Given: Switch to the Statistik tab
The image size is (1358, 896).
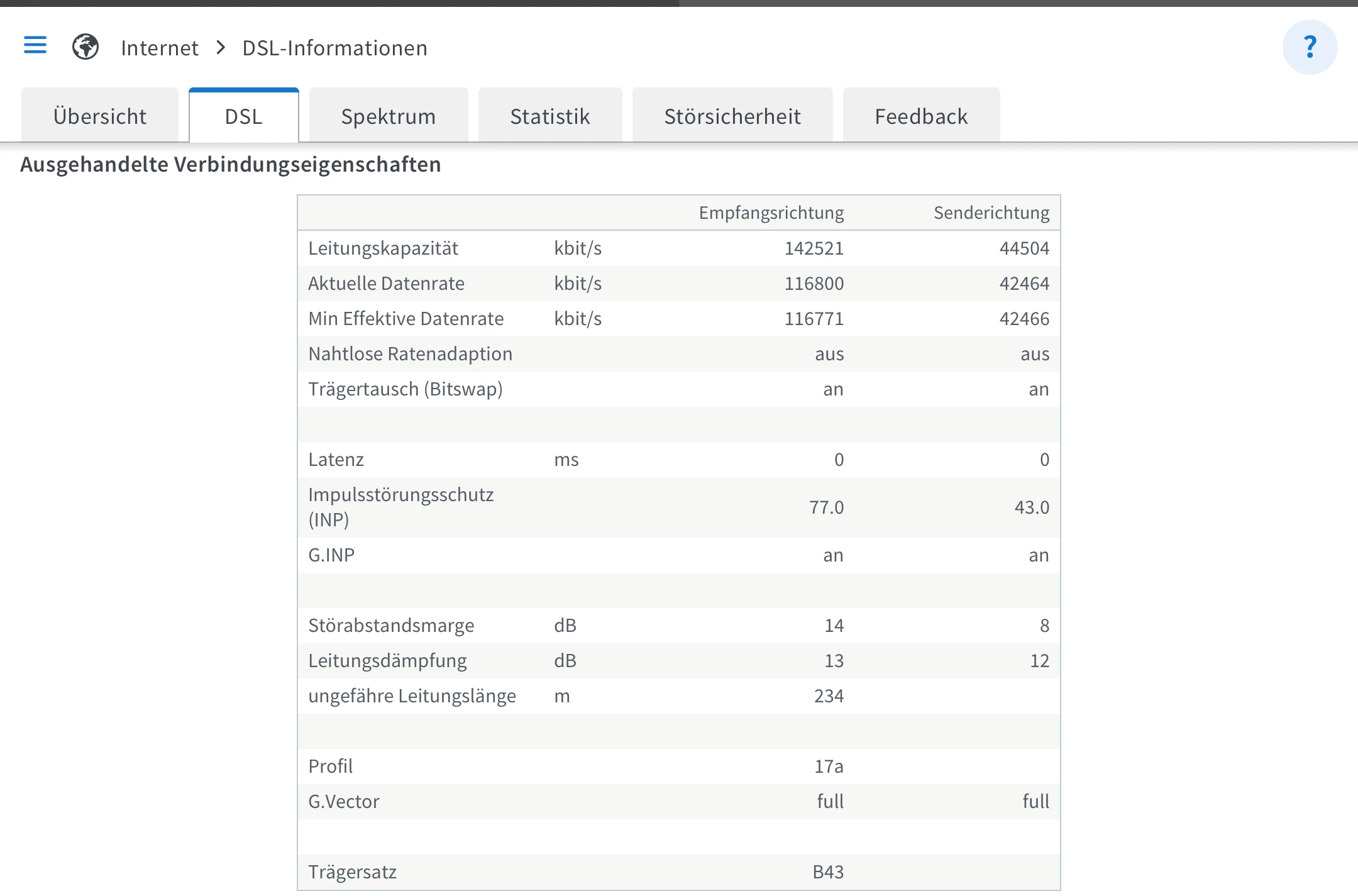Looking at the screenshot, I should [550, 116].
